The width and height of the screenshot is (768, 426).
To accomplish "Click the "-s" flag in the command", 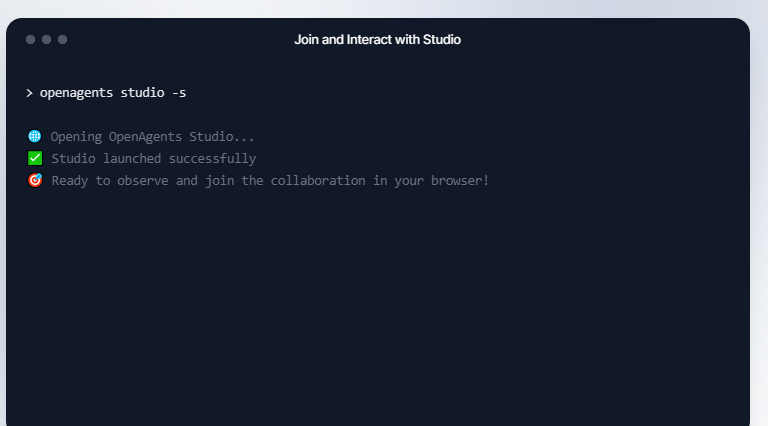I will (x=179, y=93).
